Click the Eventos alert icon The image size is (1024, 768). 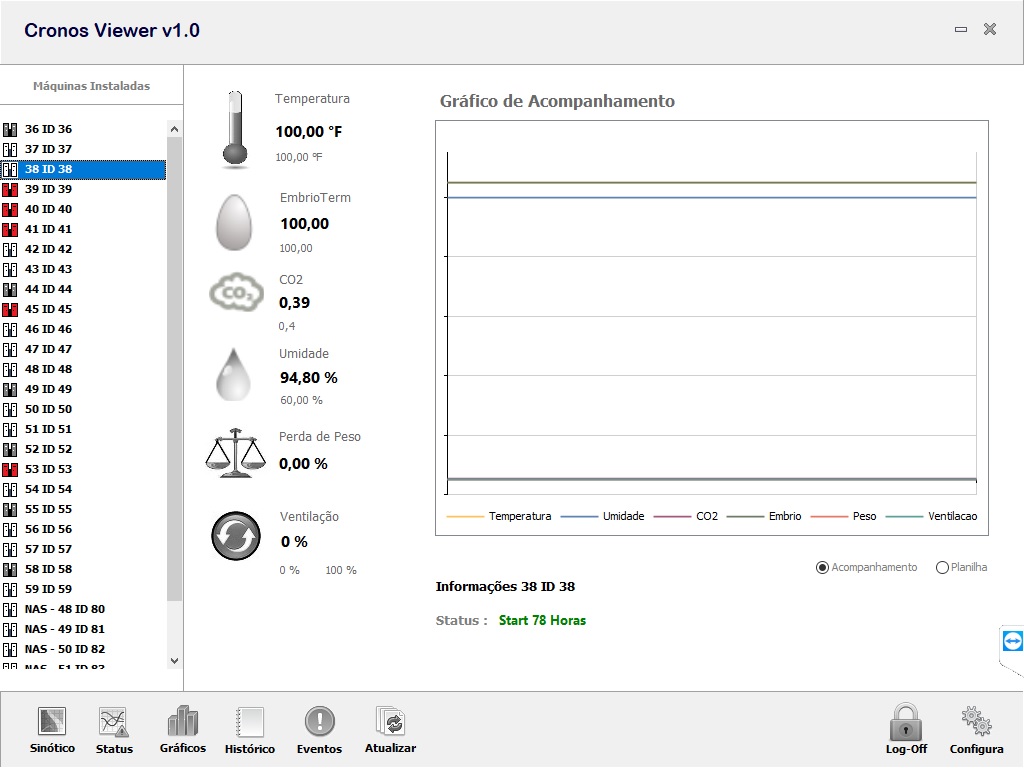pyautogui.click(x=319, y=722)
